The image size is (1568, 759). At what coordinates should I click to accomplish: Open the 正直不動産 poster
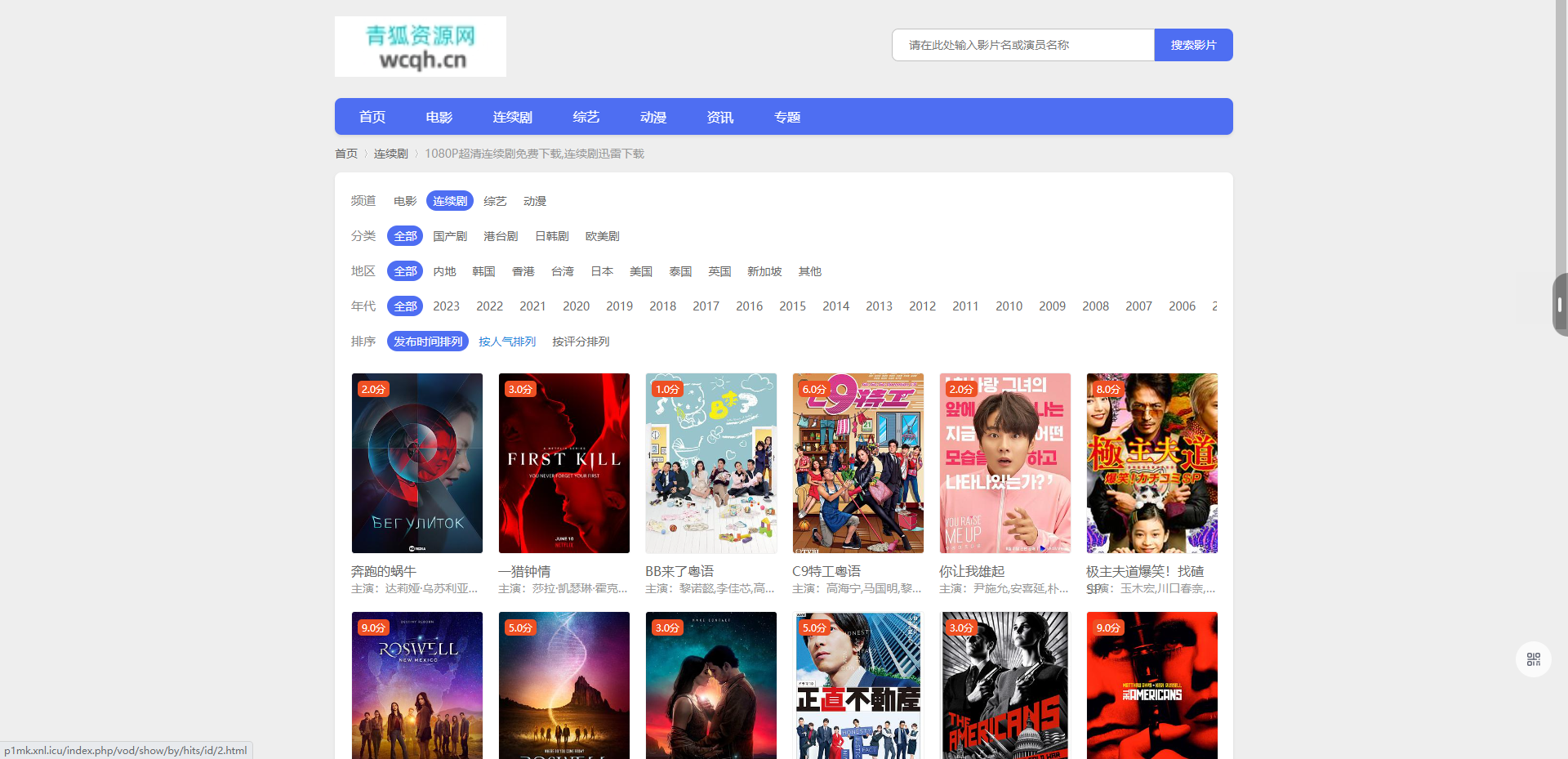858,685
